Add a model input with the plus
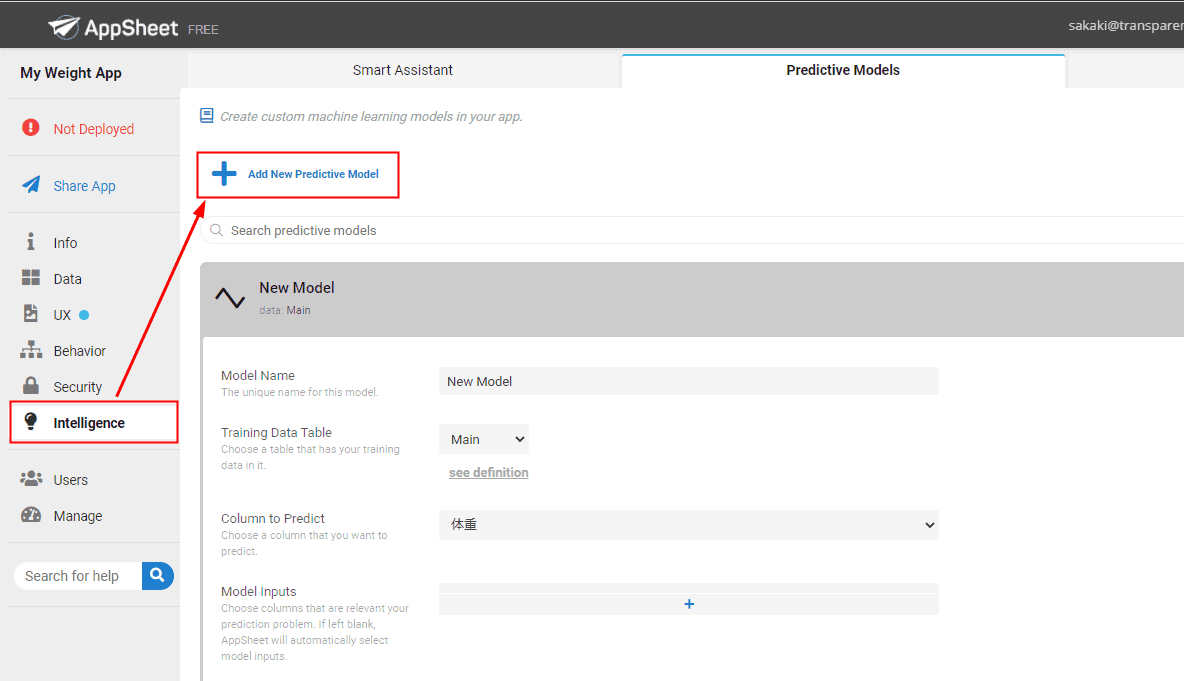Viewport: 1184px width, 681px height. (689, 604)
